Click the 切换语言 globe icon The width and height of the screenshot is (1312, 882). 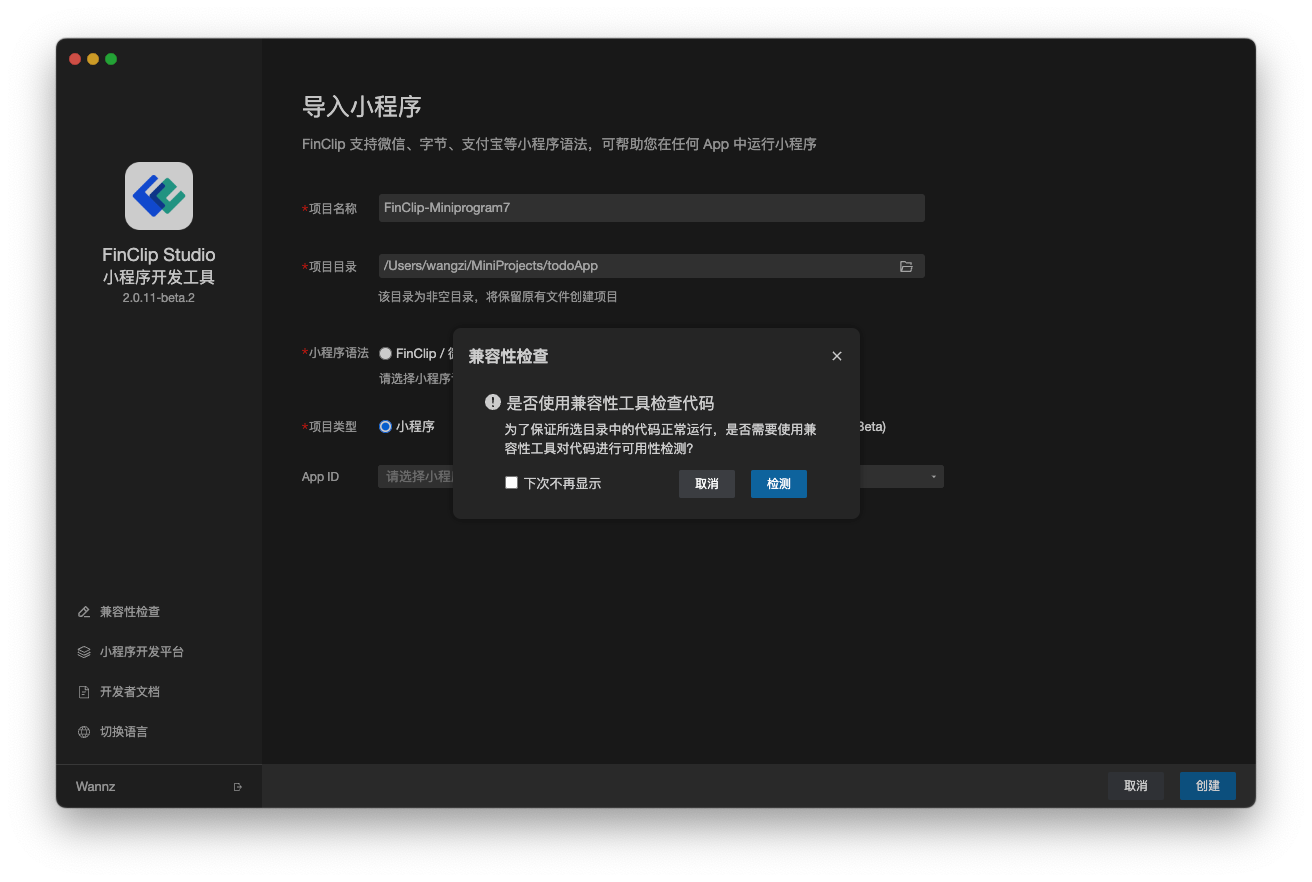pos(83,731)
